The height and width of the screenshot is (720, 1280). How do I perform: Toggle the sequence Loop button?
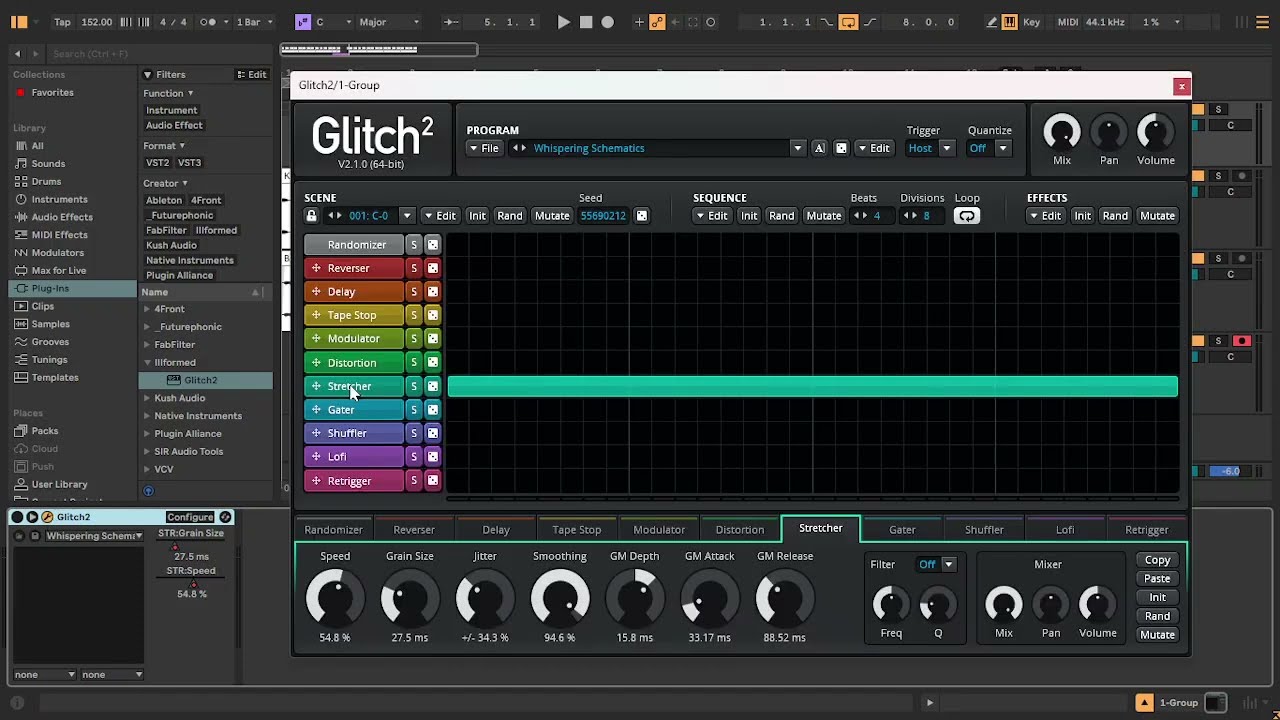(x=966, y=216)
